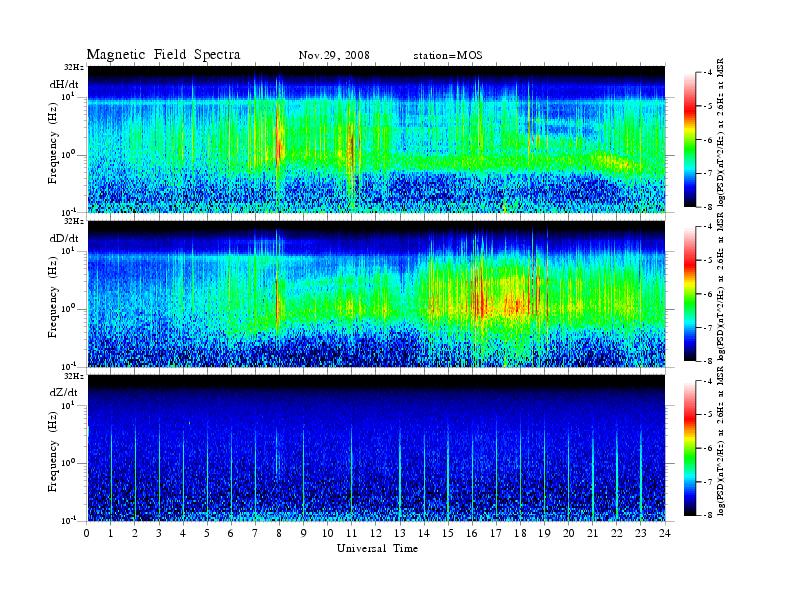The image size is (792, 612).
Task: Click the "32Hz" label of the dD/dt panel
Action: pos(74,221)
